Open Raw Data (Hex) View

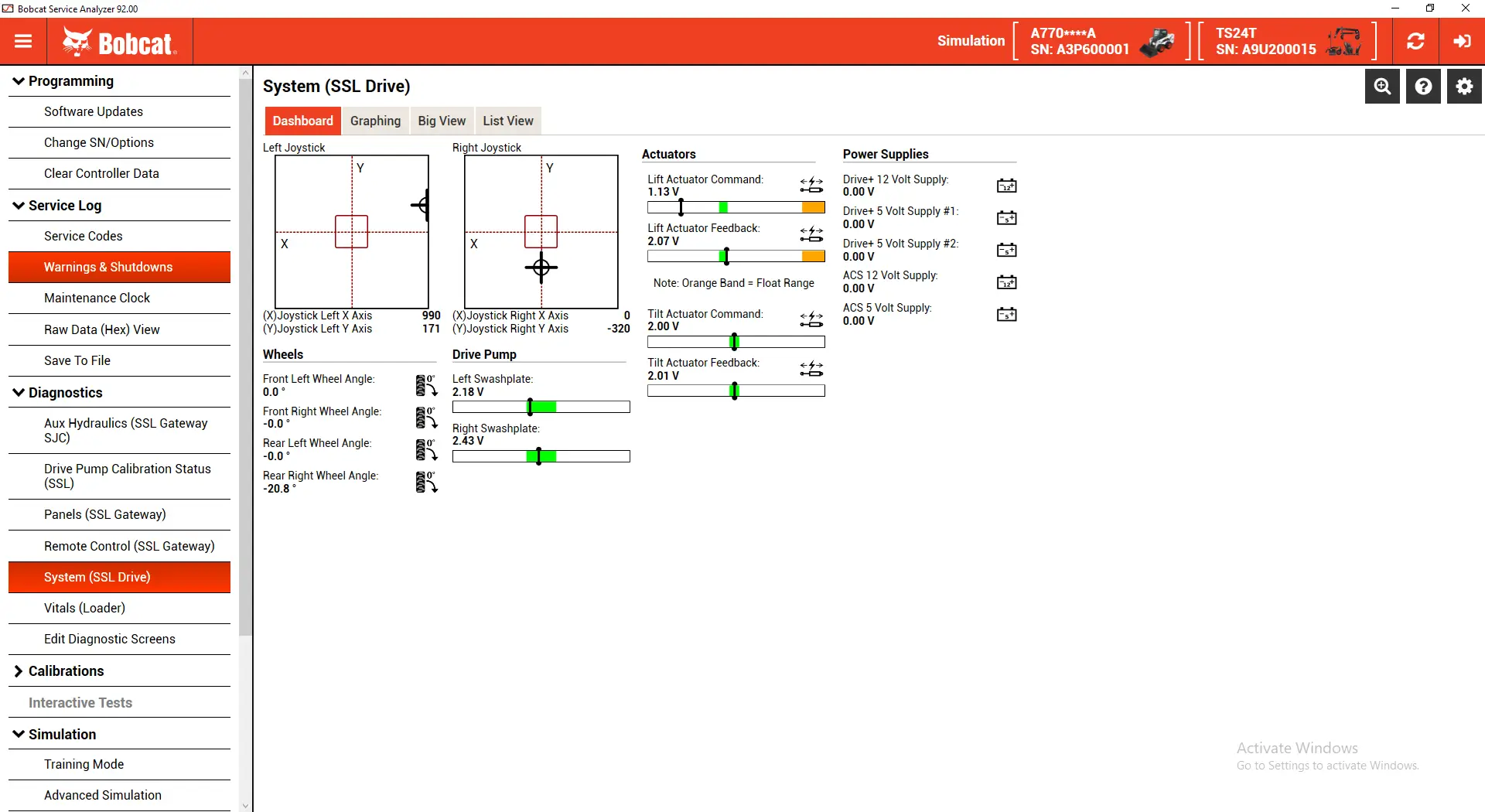pos(119,330)
